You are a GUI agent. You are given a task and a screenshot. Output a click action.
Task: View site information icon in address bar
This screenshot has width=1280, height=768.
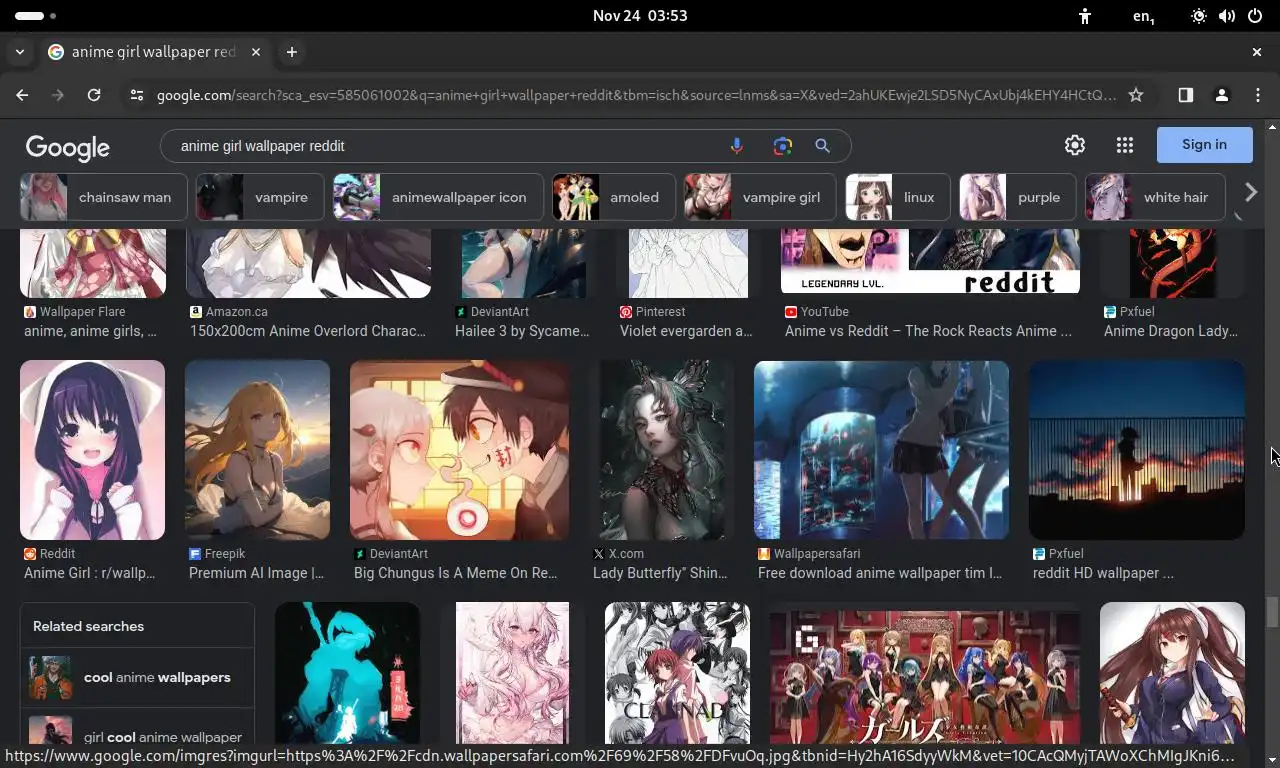(x=137, y=95)
